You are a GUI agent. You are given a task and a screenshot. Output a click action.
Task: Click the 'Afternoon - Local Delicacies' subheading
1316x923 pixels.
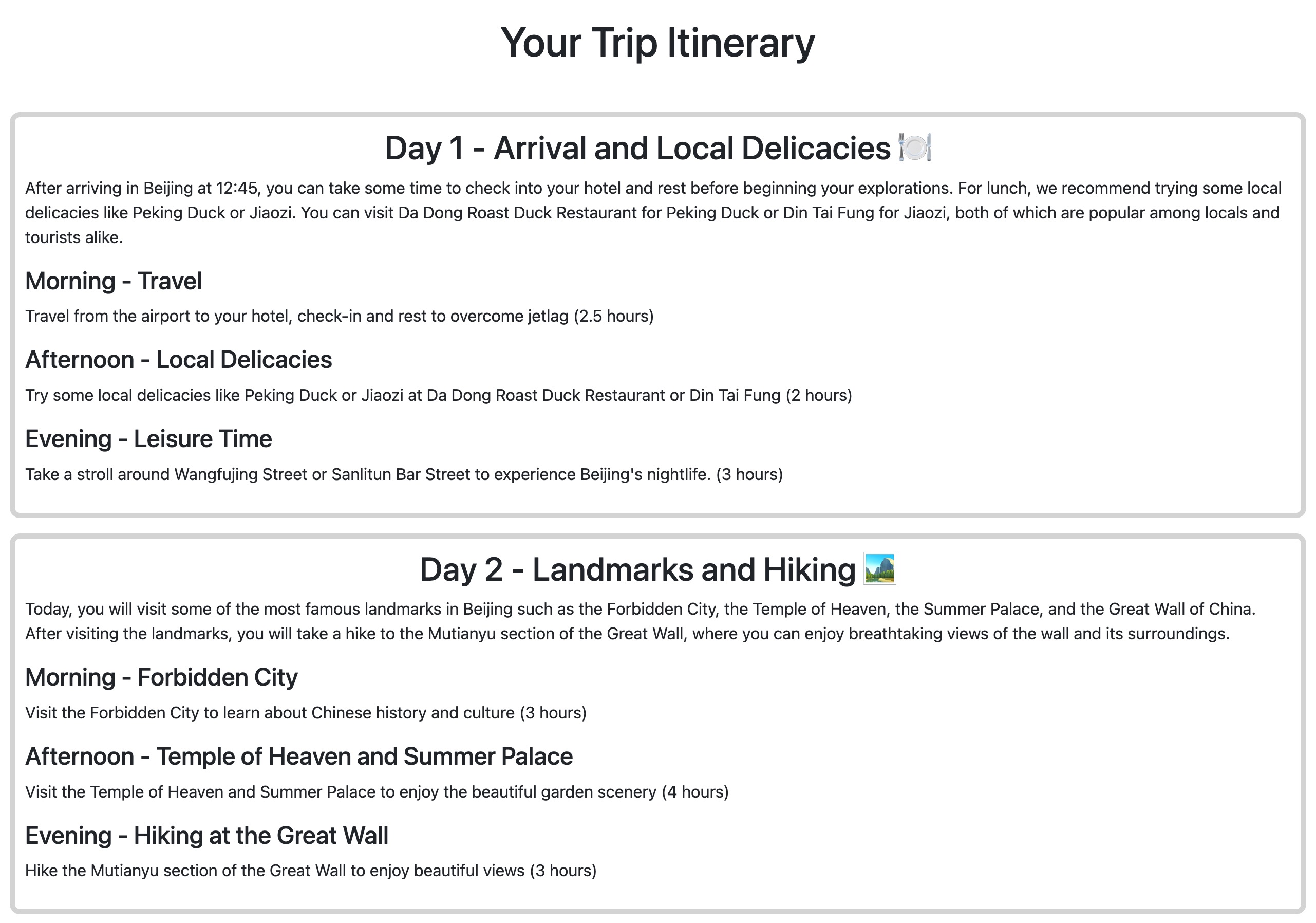[178, 360]
